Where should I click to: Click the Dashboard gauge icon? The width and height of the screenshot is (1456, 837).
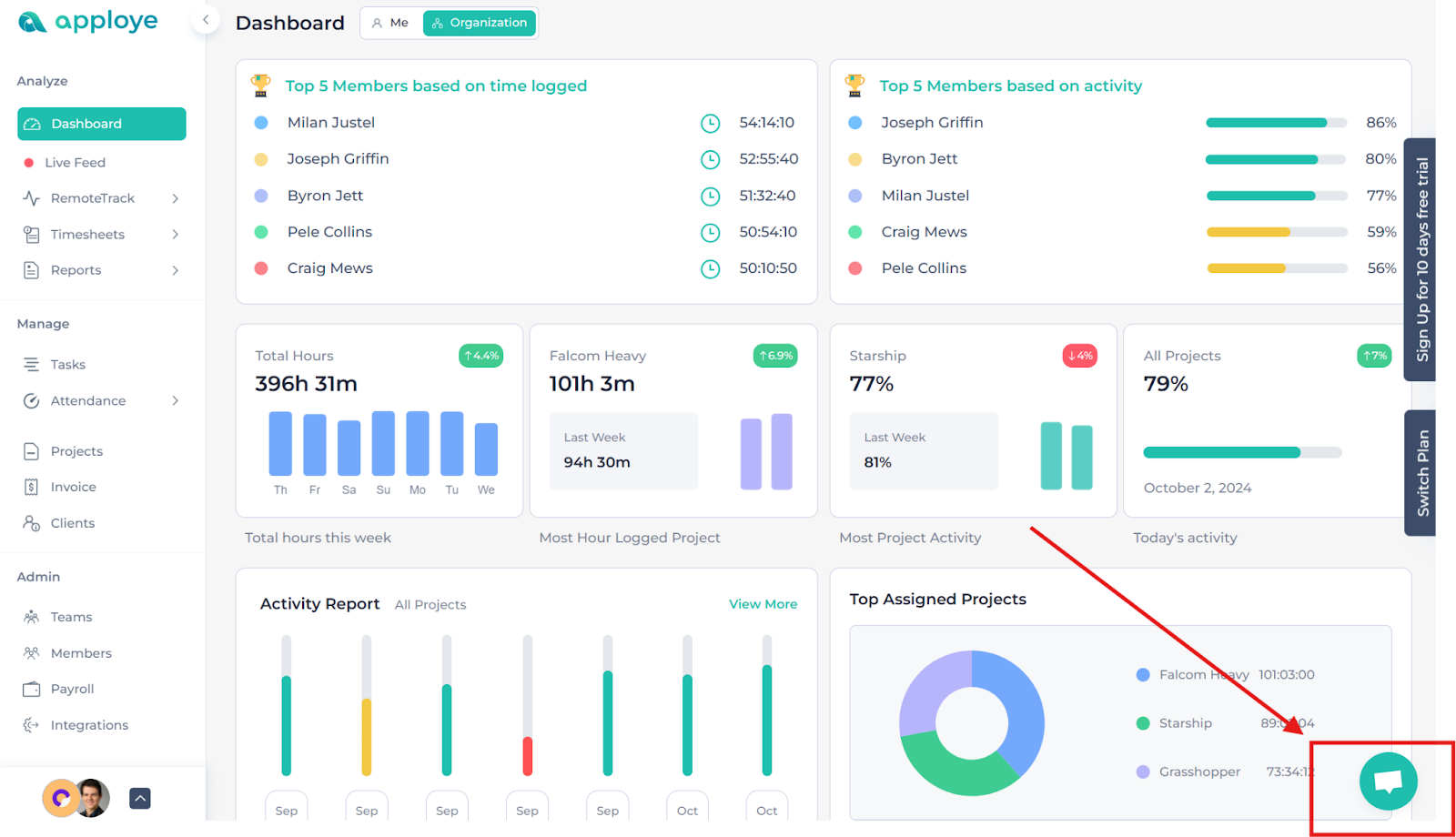coord(32,124)
